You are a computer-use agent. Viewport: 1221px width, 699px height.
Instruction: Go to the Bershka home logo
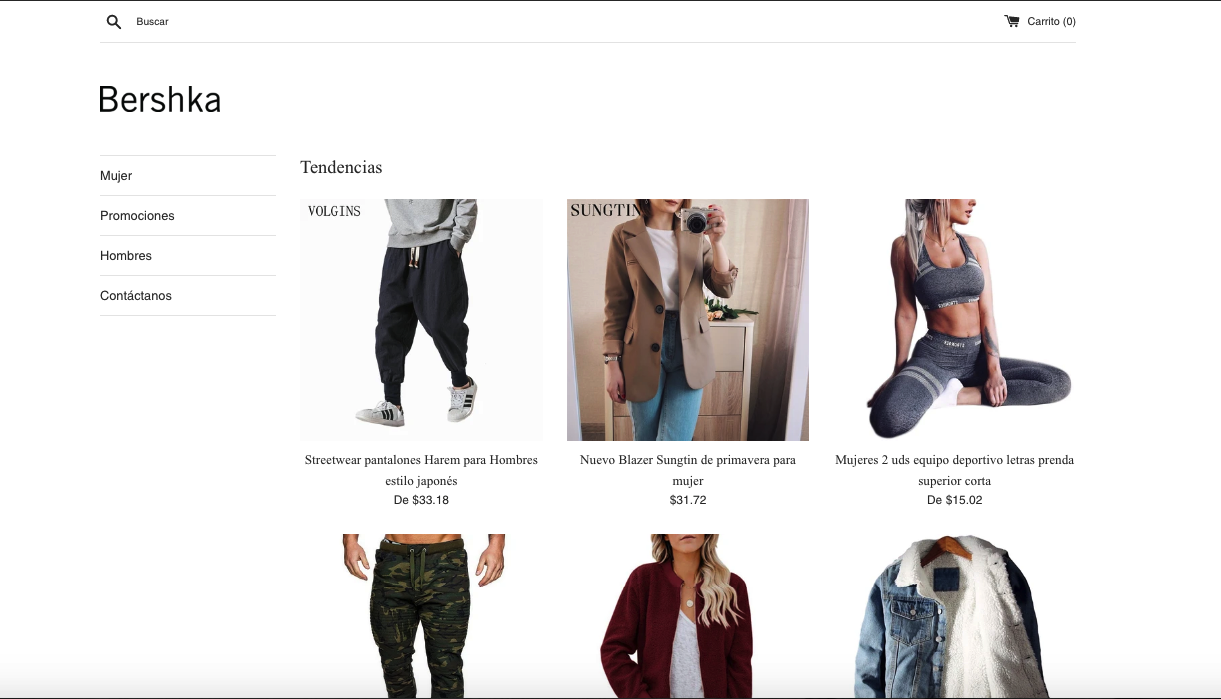click(160, 99)
